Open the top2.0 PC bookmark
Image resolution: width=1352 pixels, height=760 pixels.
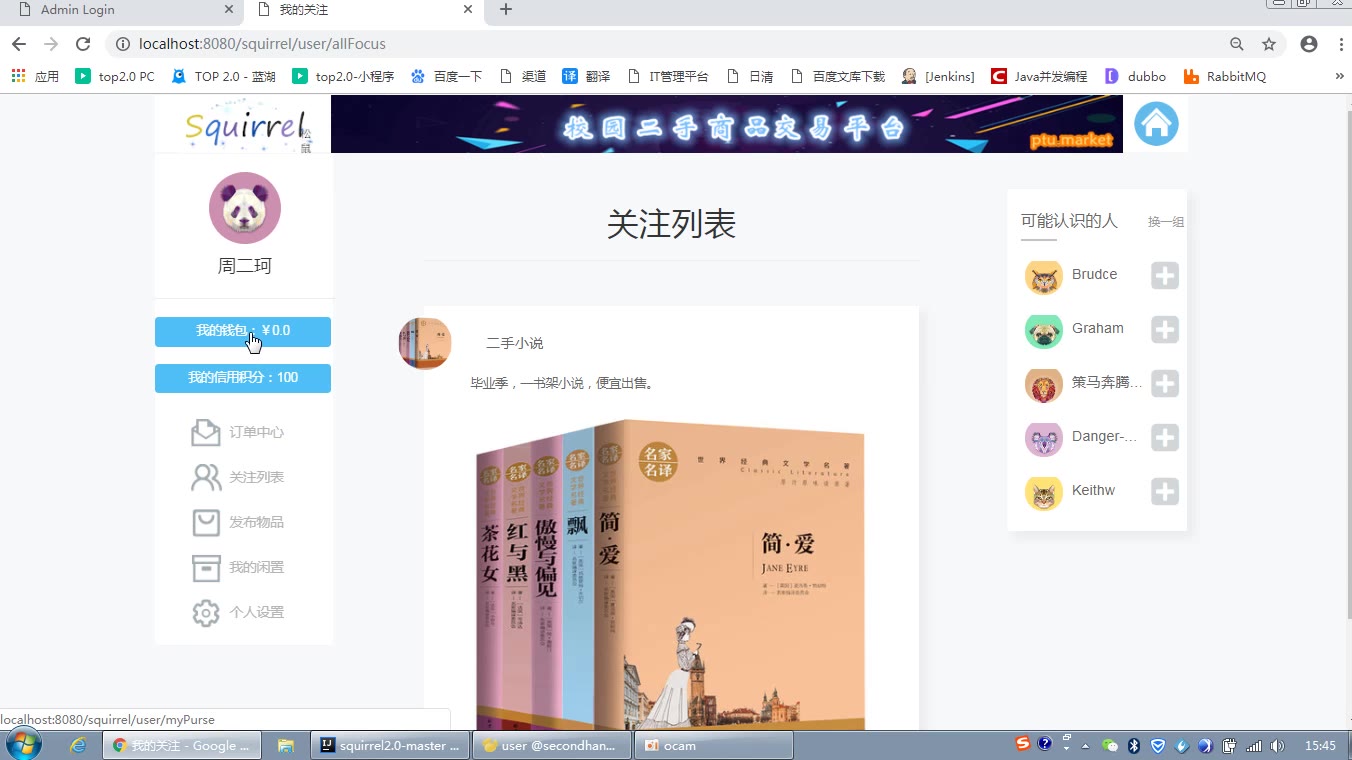(115, 76)
